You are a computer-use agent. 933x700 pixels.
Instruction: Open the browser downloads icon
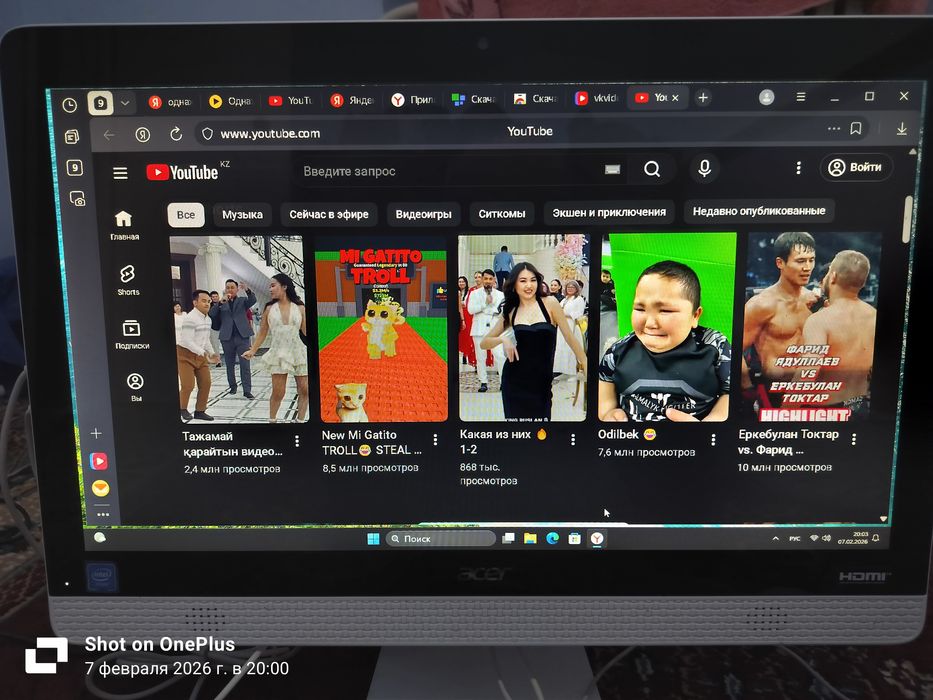tap(901, 129)
